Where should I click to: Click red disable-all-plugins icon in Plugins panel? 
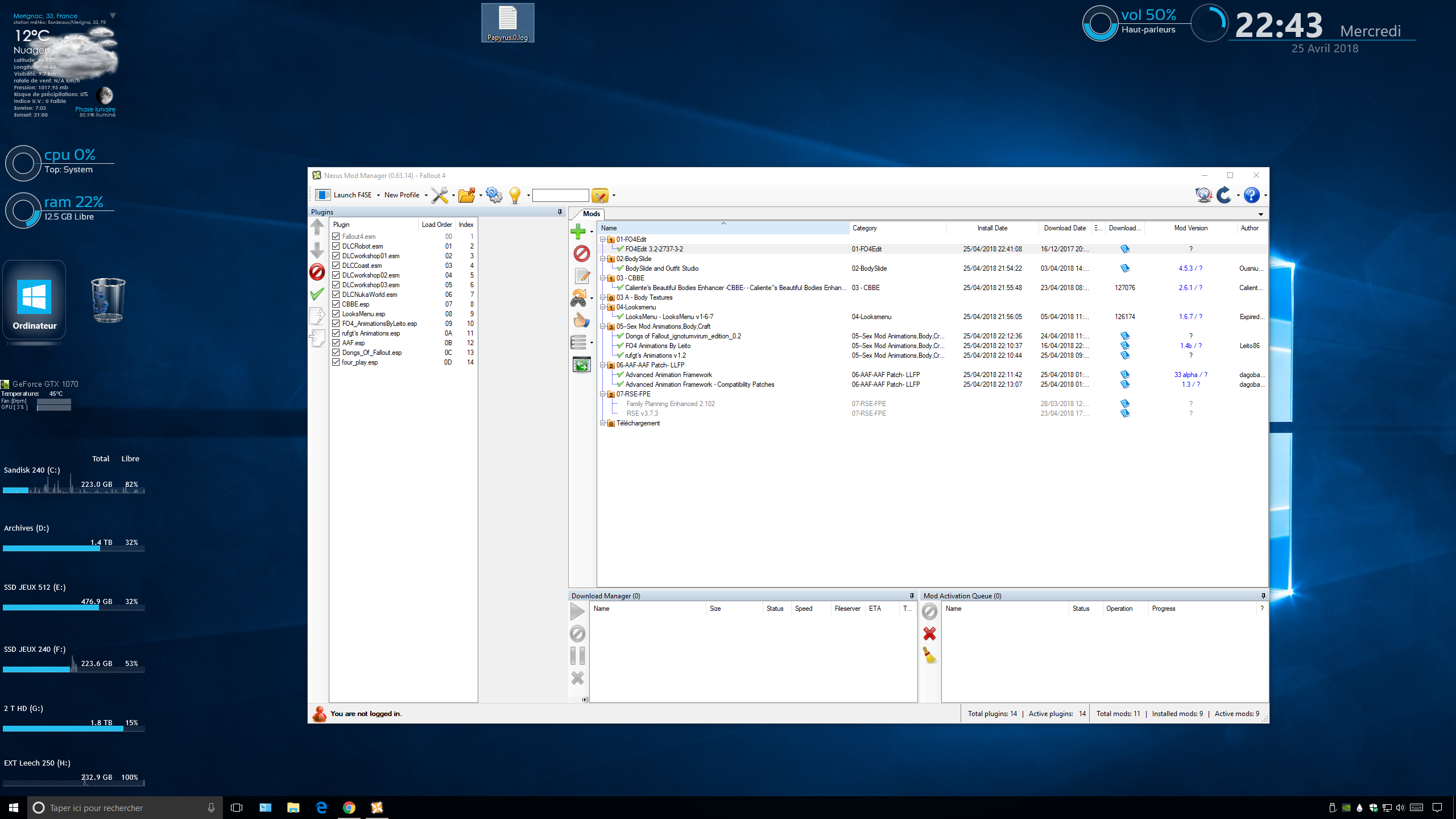pos(317,272)
